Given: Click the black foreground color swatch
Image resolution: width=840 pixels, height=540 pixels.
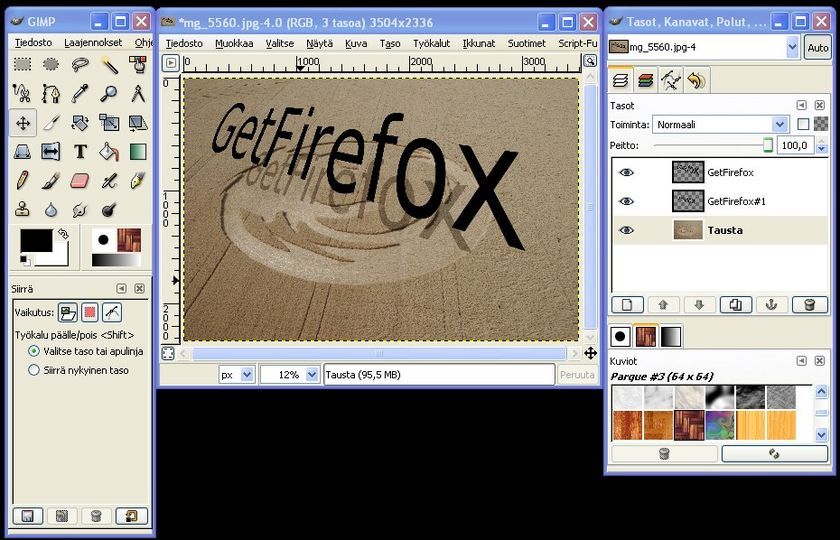Looking at the screenshot, I should (36, 241).
